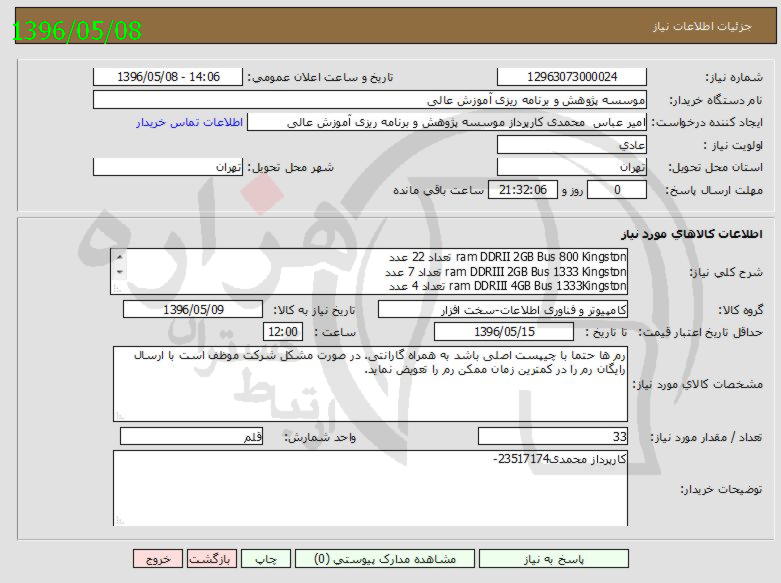Open 'اطلاعات تماس خریدار' contact link
The height and width of the screenshot is (583, 781).
(190, 122)
